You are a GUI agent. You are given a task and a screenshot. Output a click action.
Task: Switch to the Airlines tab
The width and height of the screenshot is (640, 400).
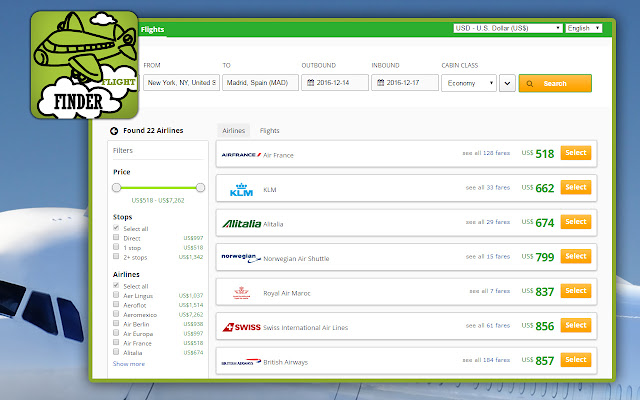click(233, 131)
